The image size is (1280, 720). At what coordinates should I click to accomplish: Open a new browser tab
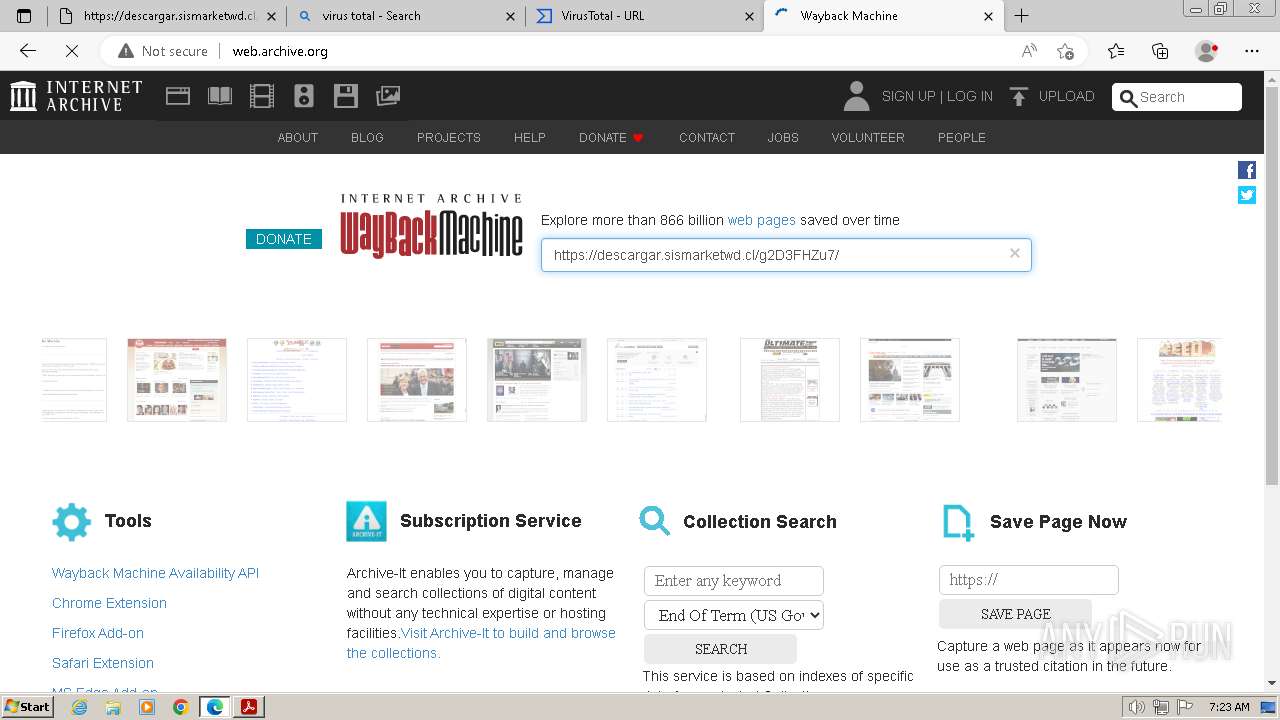(x=1021, y=16)
